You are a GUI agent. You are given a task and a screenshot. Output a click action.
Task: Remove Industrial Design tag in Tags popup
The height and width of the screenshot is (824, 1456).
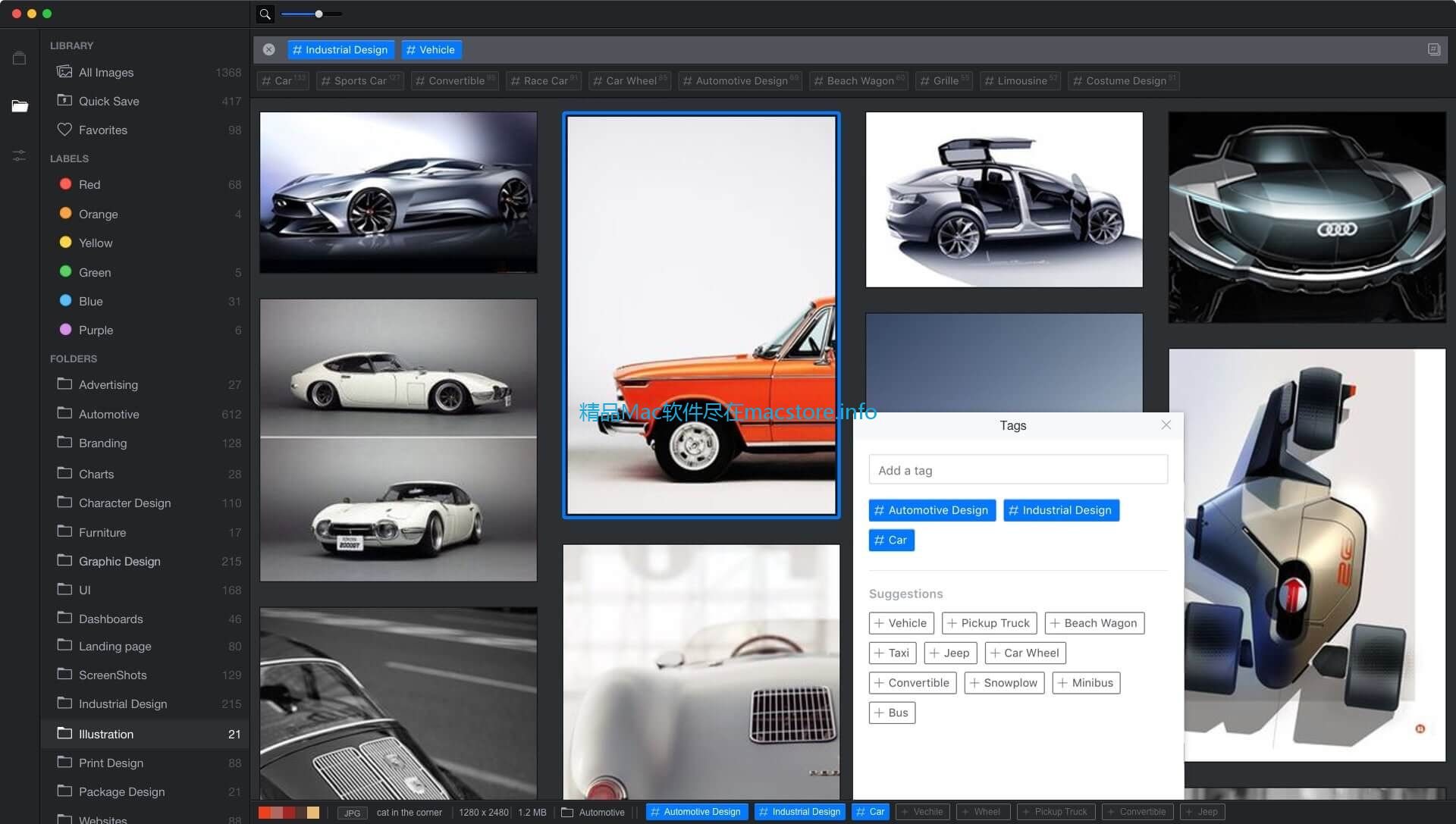1061,510
